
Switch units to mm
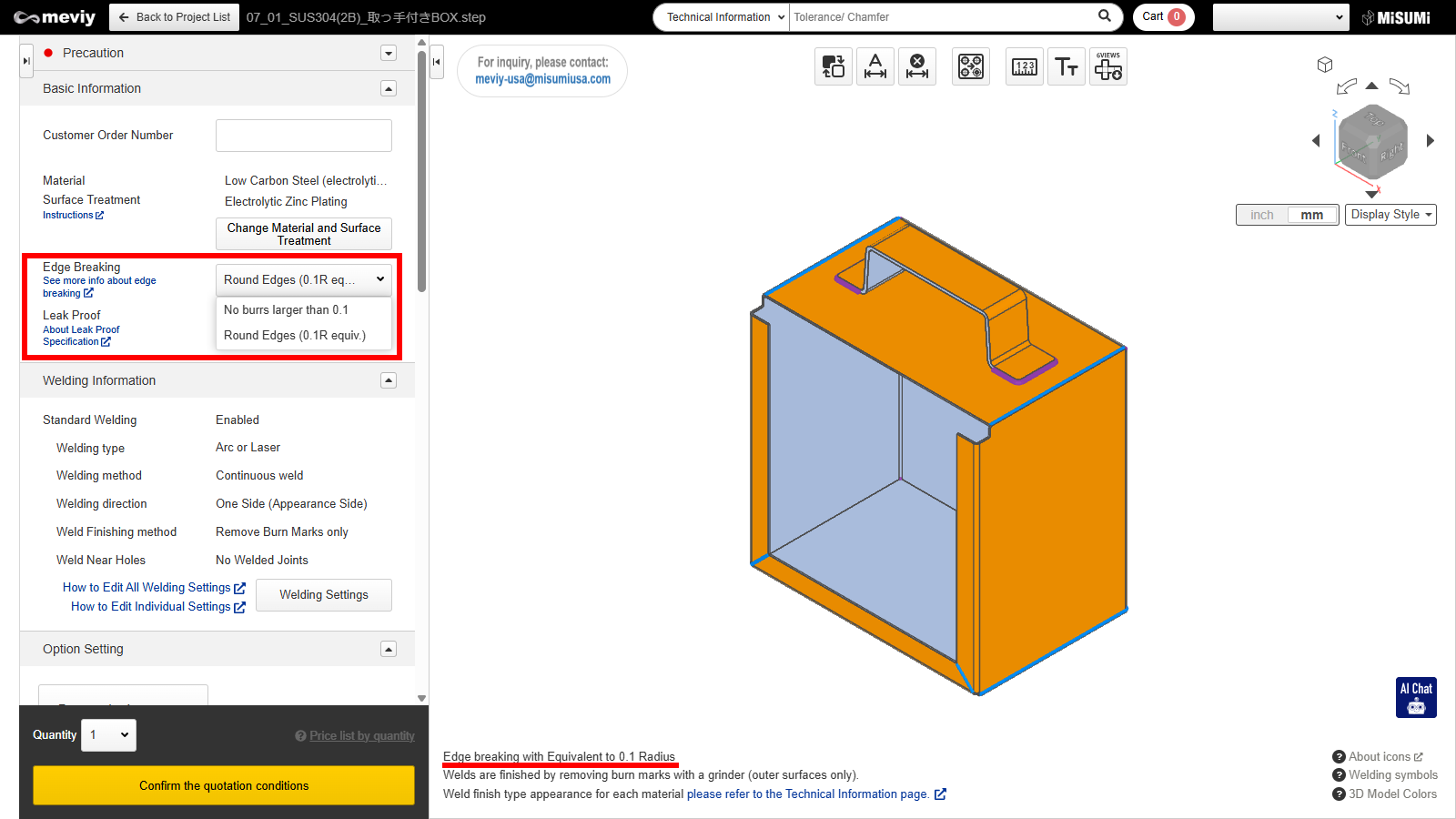(1311, 215)
